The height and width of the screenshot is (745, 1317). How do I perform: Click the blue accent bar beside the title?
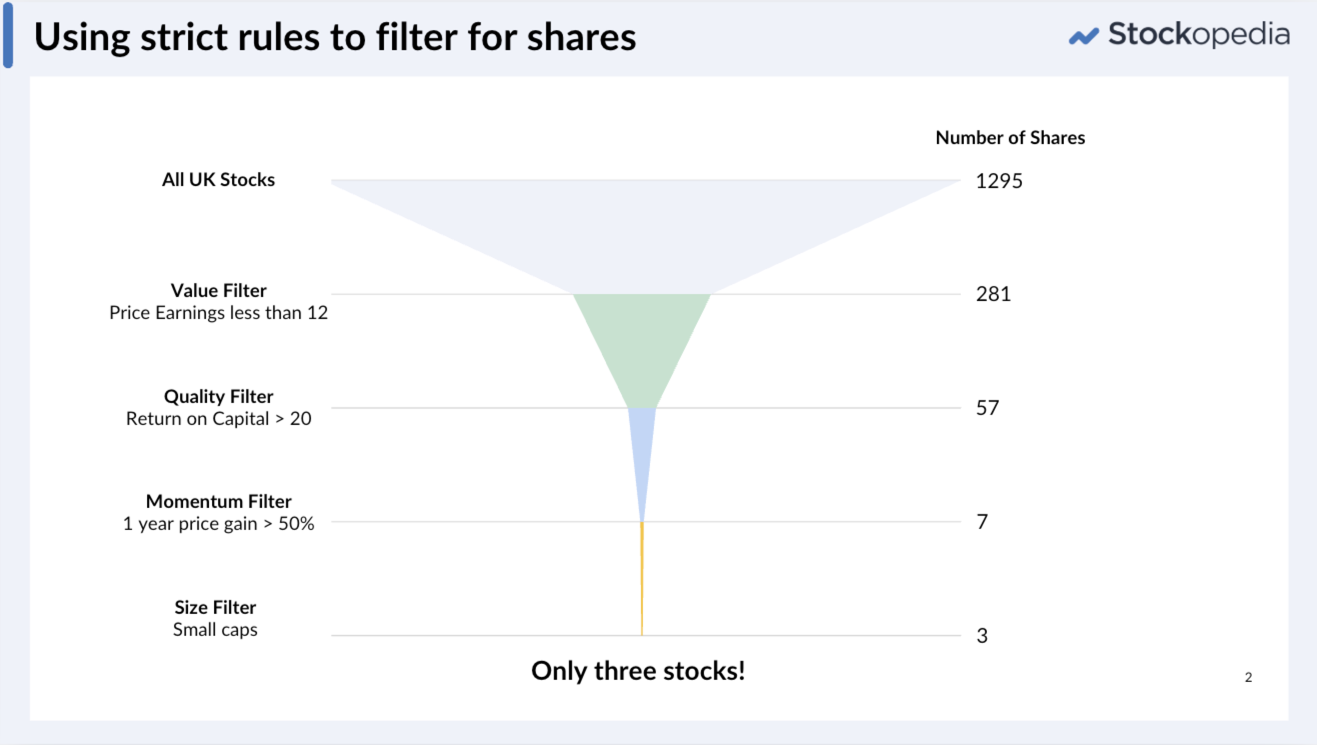coord(8,36)
